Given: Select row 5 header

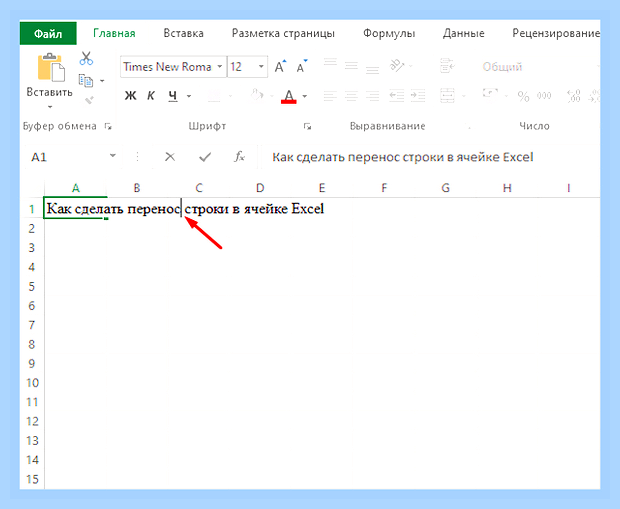Looking at the screenshot, I should click(32, 286).
